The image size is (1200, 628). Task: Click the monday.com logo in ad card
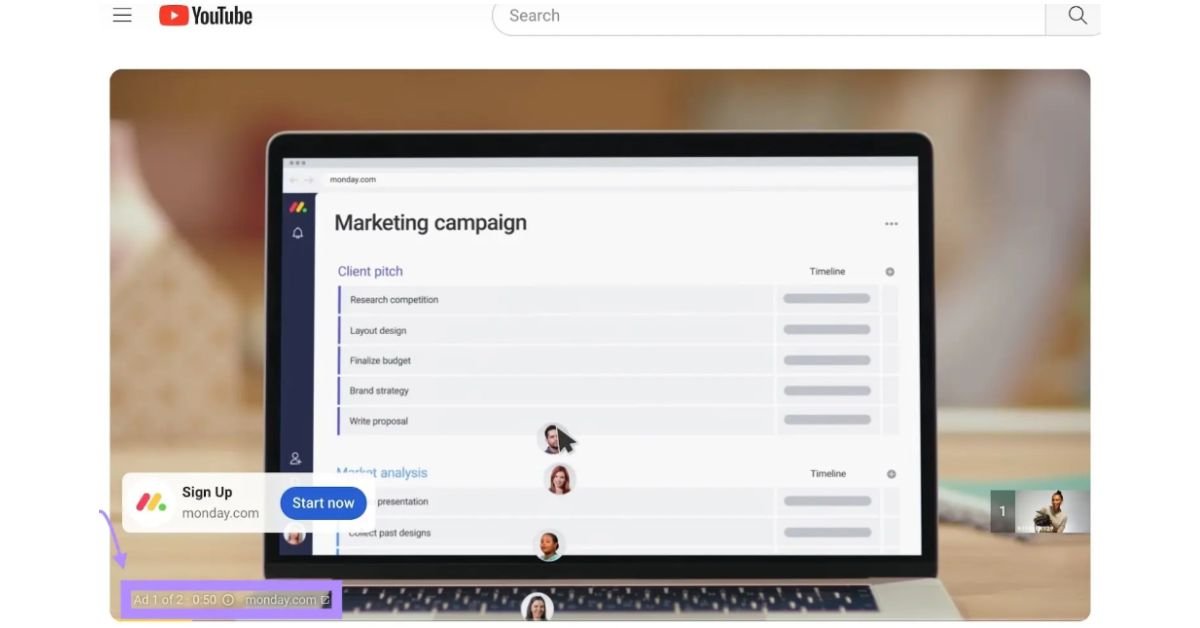click(152, 502)
